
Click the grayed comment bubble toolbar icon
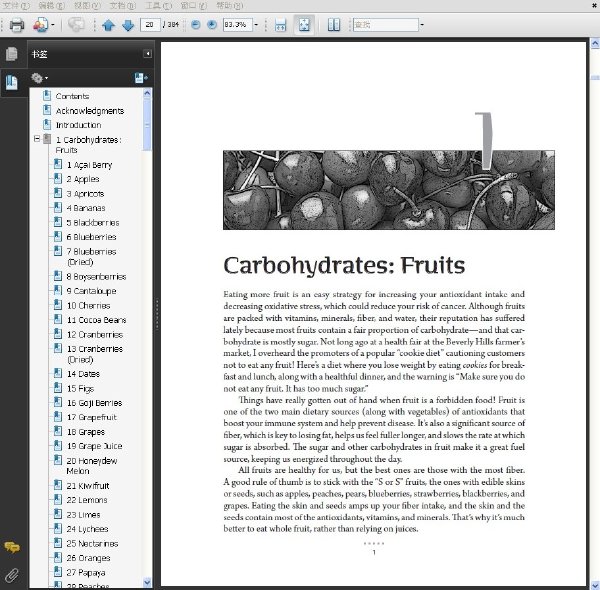tap(76, 25)
